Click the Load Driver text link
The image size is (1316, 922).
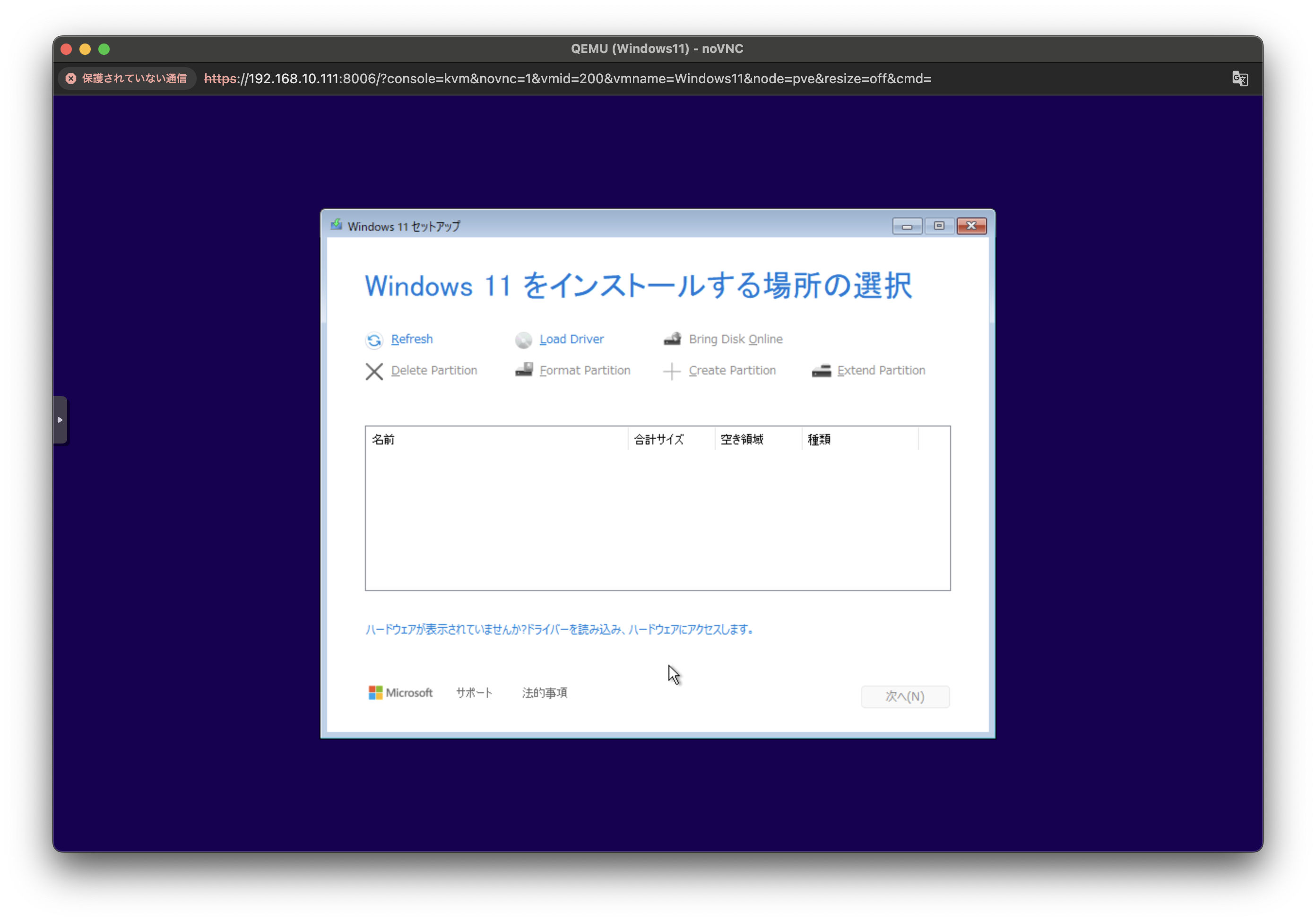[x=571, y=339]
